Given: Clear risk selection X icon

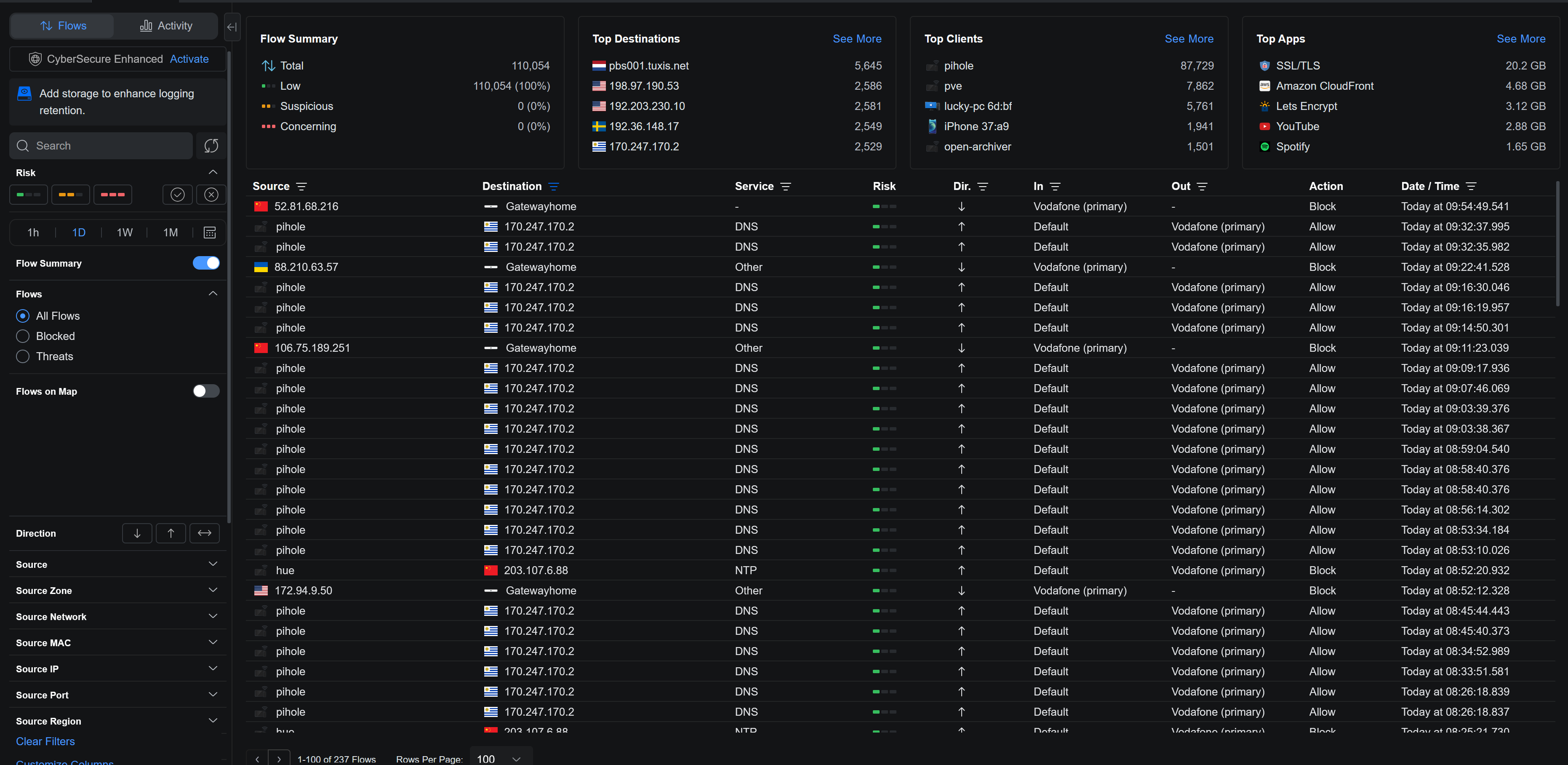Looking at the screenshot, I should (x=211, y=194).
